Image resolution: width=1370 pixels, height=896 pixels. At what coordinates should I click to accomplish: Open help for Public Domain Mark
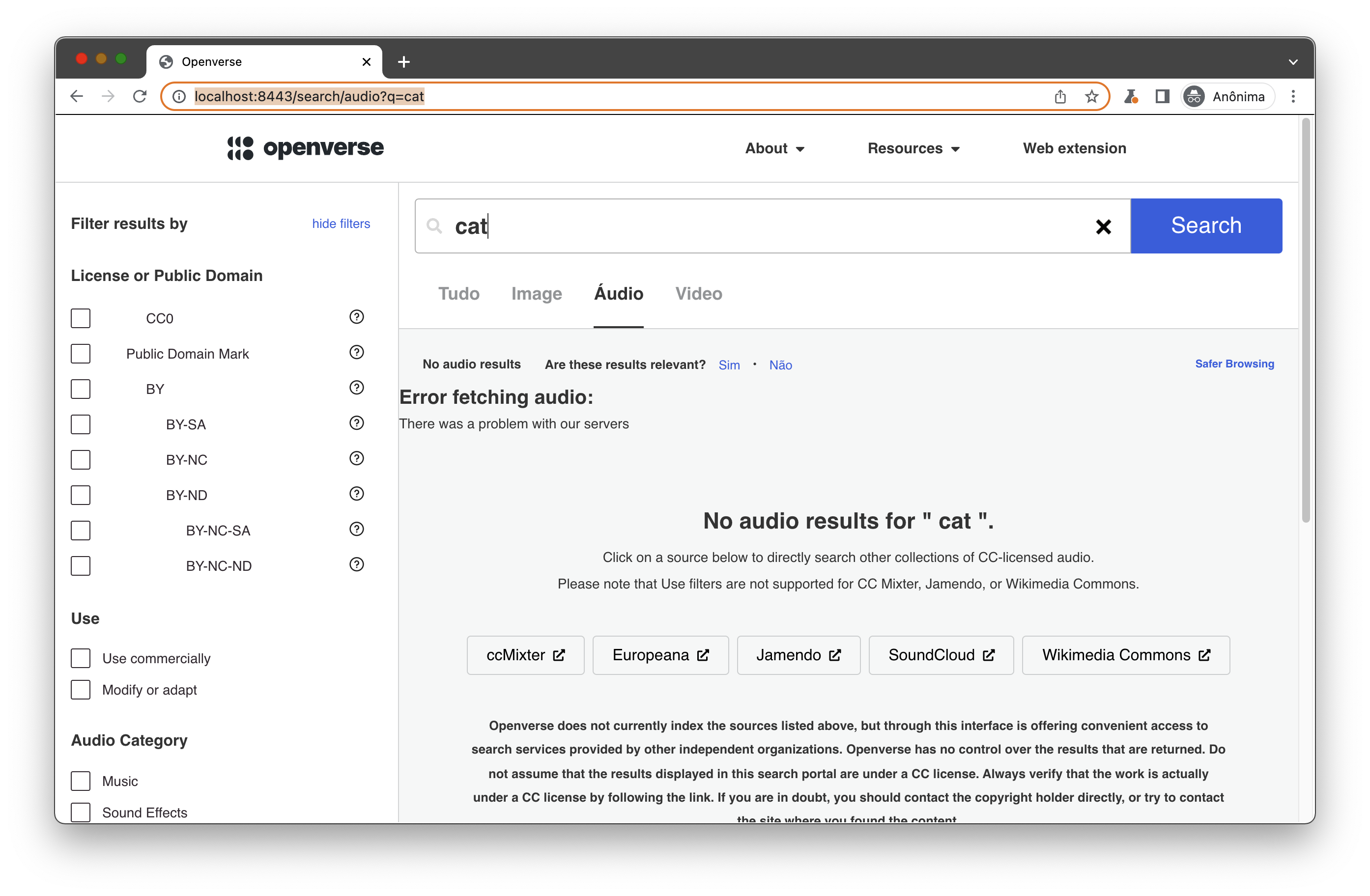point(356,352)
